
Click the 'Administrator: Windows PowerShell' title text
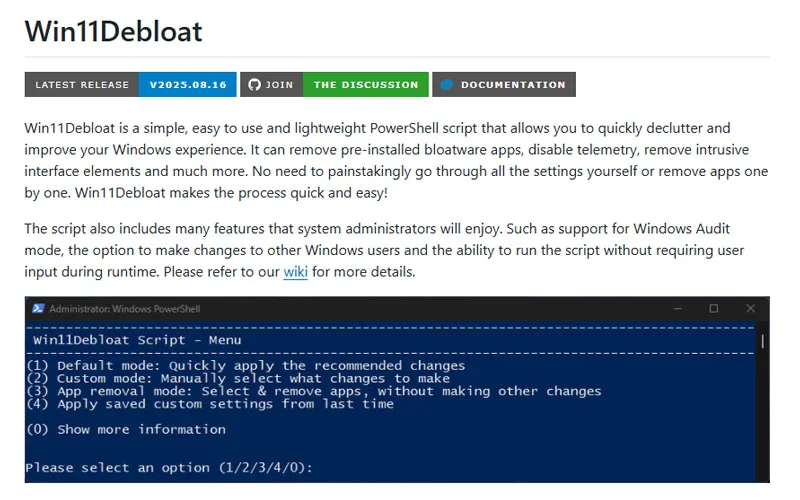click(x=124, y=309)
